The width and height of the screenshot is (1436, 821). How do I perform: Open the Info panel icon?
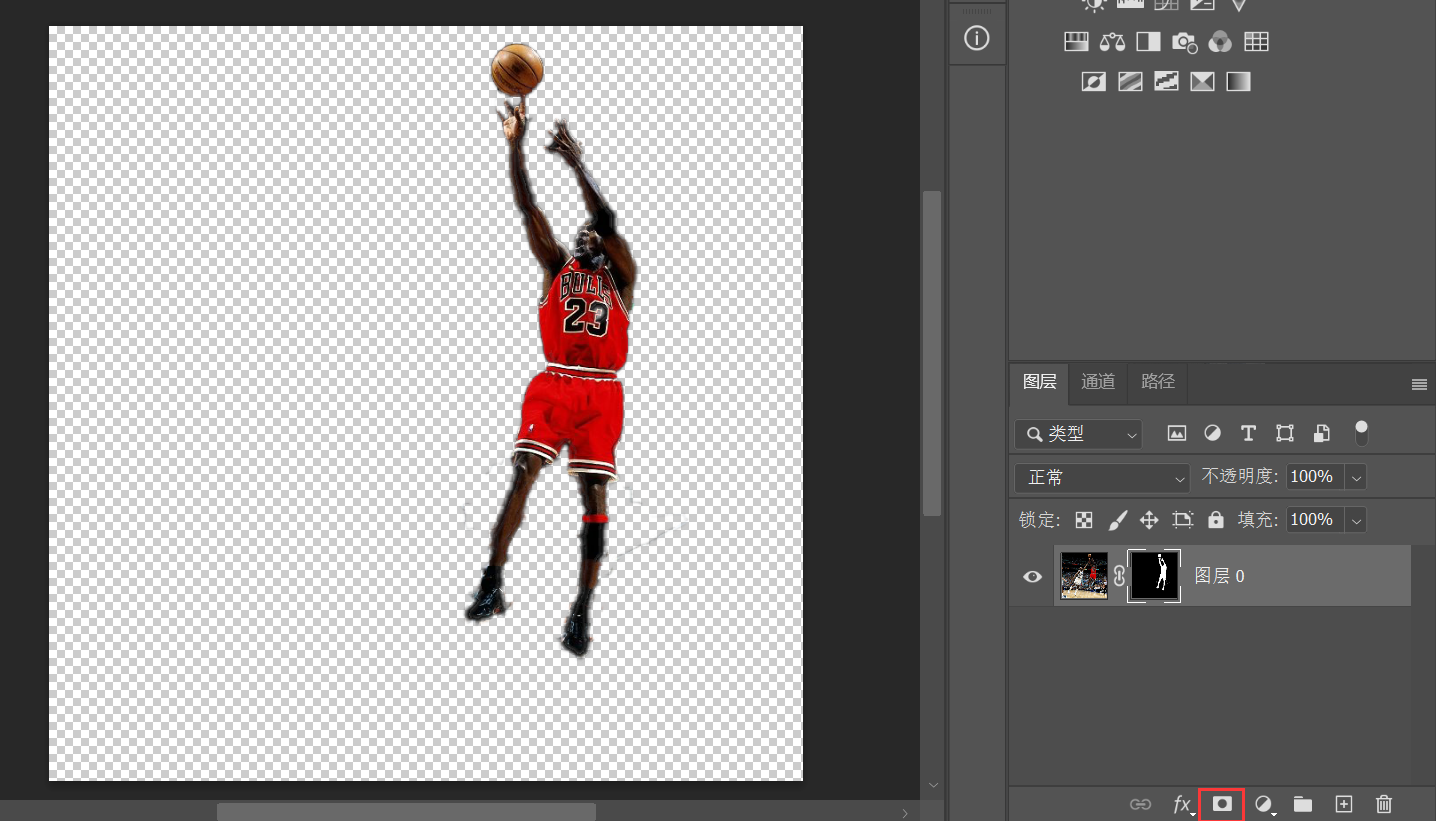coord(976,39)
